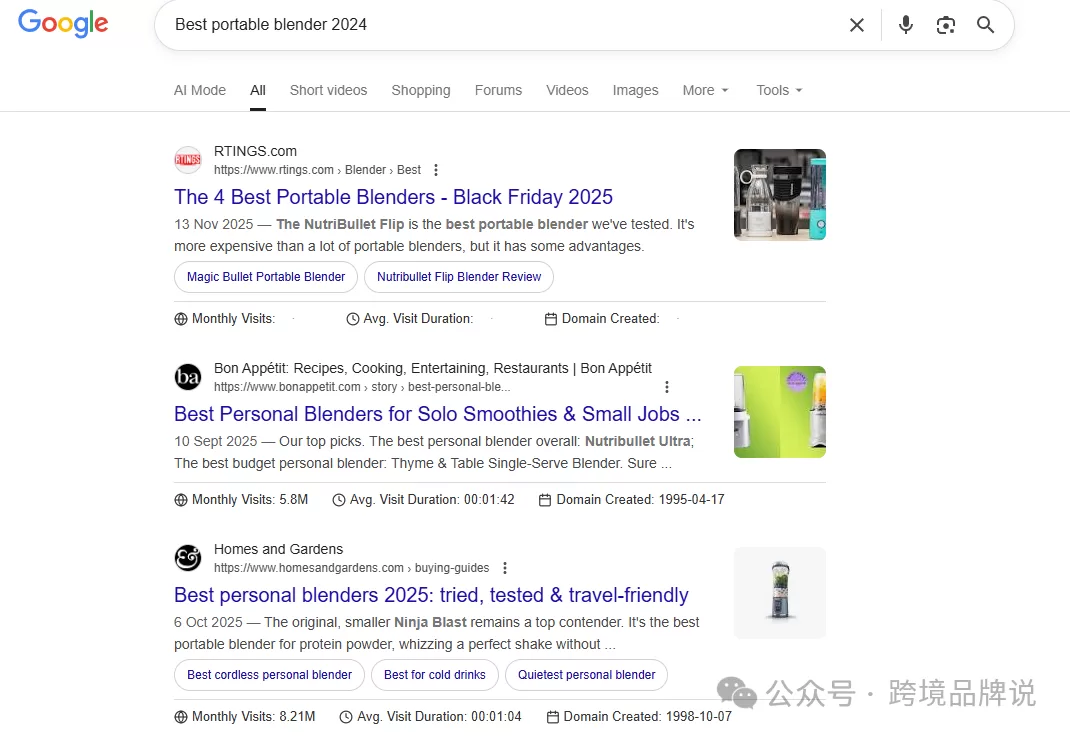Expand the More dropdown

coord(705,90)
